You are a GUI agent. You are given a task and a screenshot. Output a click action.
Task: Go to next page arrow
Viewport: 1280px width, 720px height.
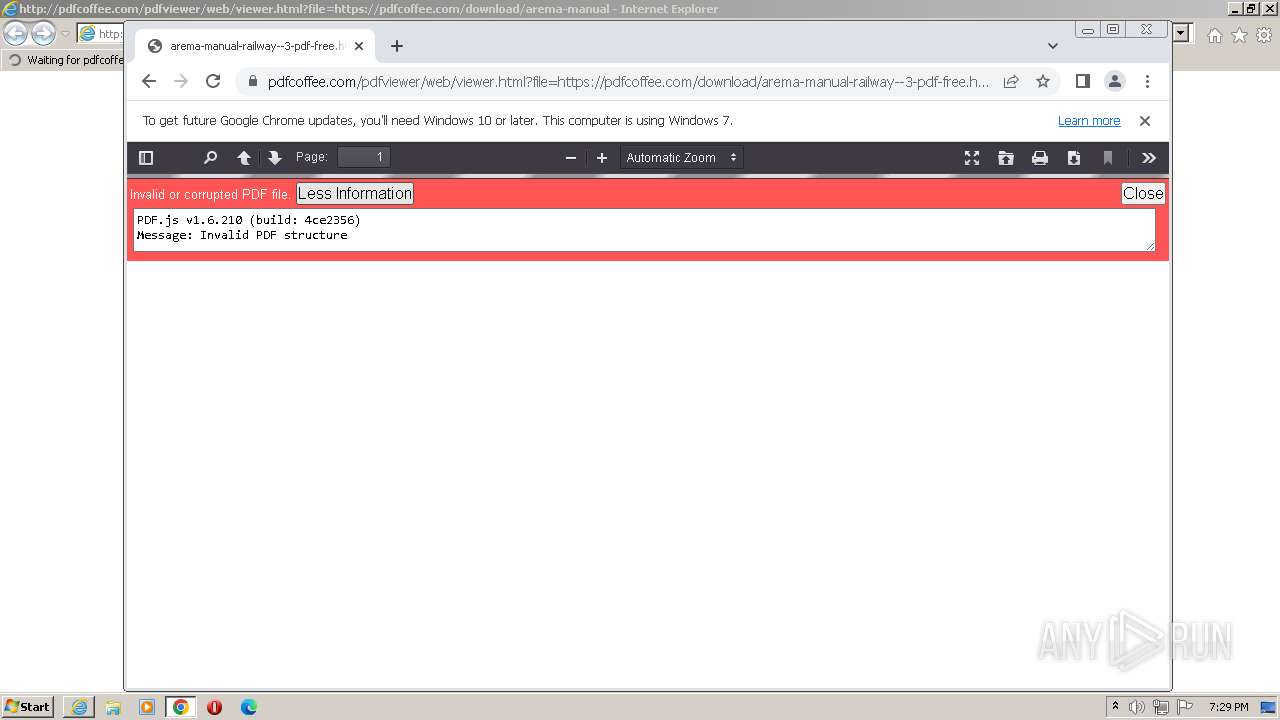[x=275, y=158]
